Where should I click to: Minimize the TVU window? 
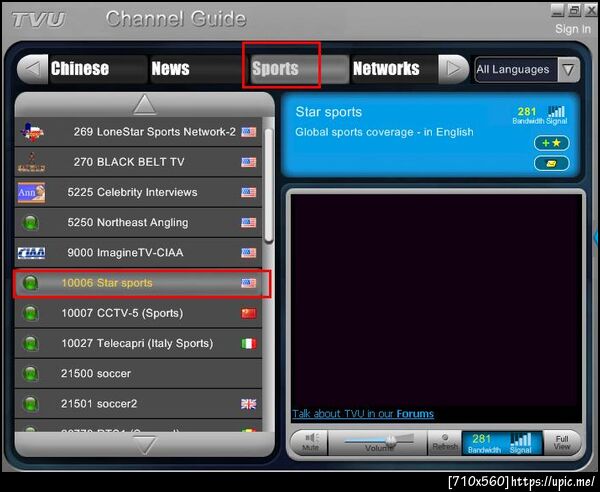[558, 10]
